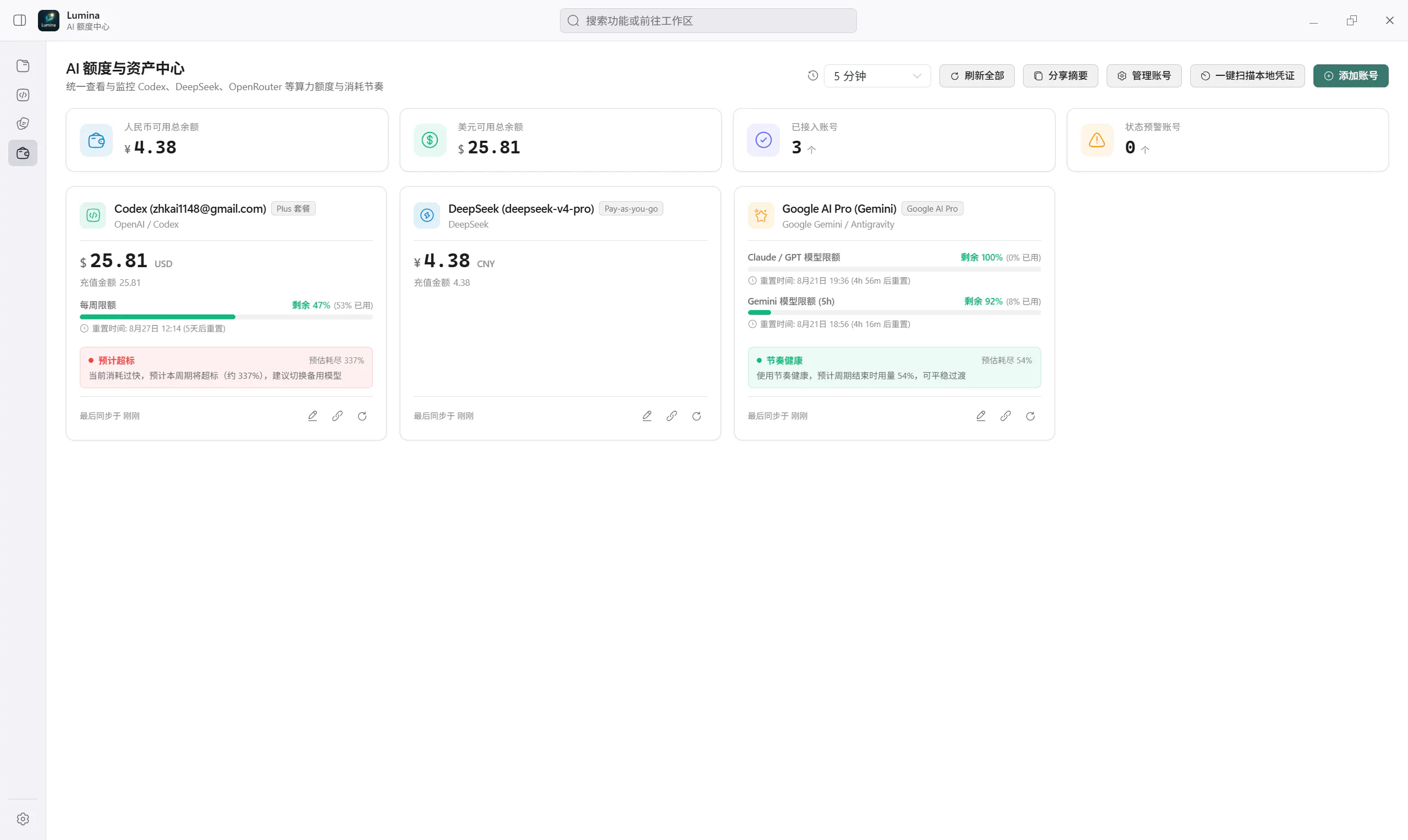Edit the Google AI Pro account

[x=981, y=416]
